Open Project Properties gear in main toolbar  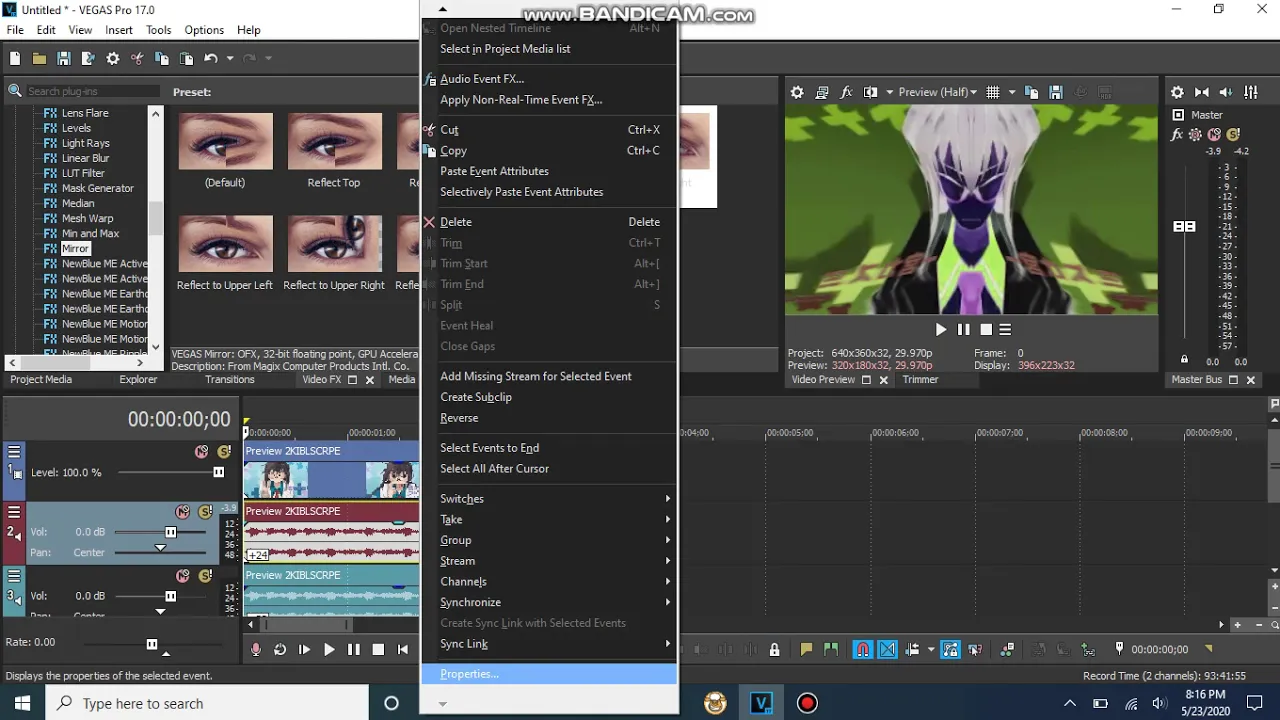click(x=113, y=59)
